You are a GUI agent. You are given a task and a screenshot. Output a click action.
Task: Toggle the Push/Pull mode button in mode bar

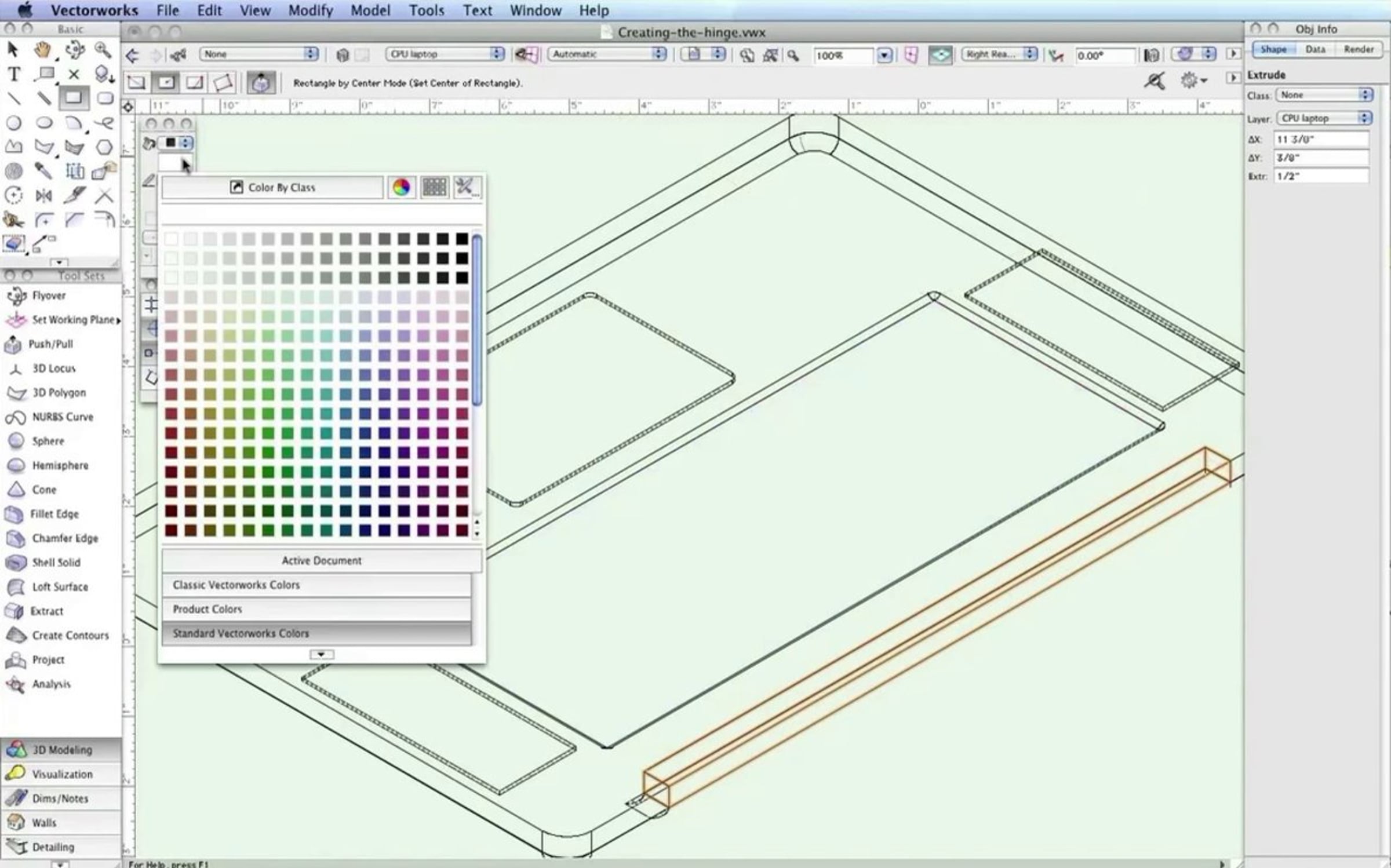[x=260, y=83]
